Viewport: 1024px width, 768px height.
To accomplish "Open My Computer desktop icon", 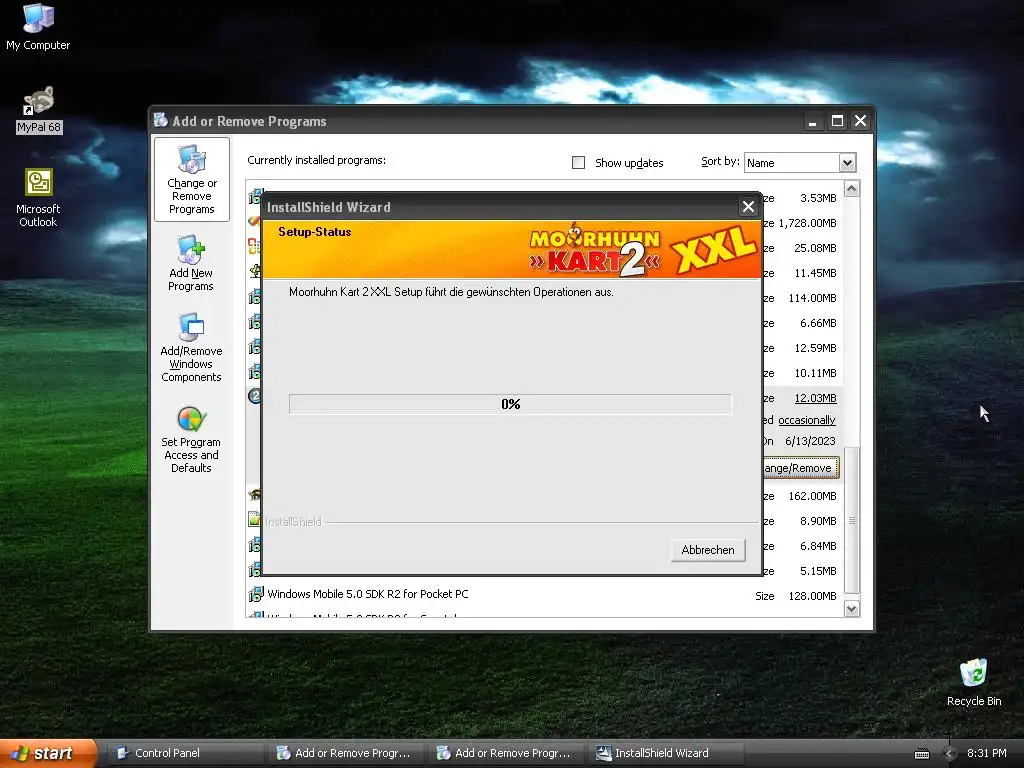I will click(x=38, y=26).
